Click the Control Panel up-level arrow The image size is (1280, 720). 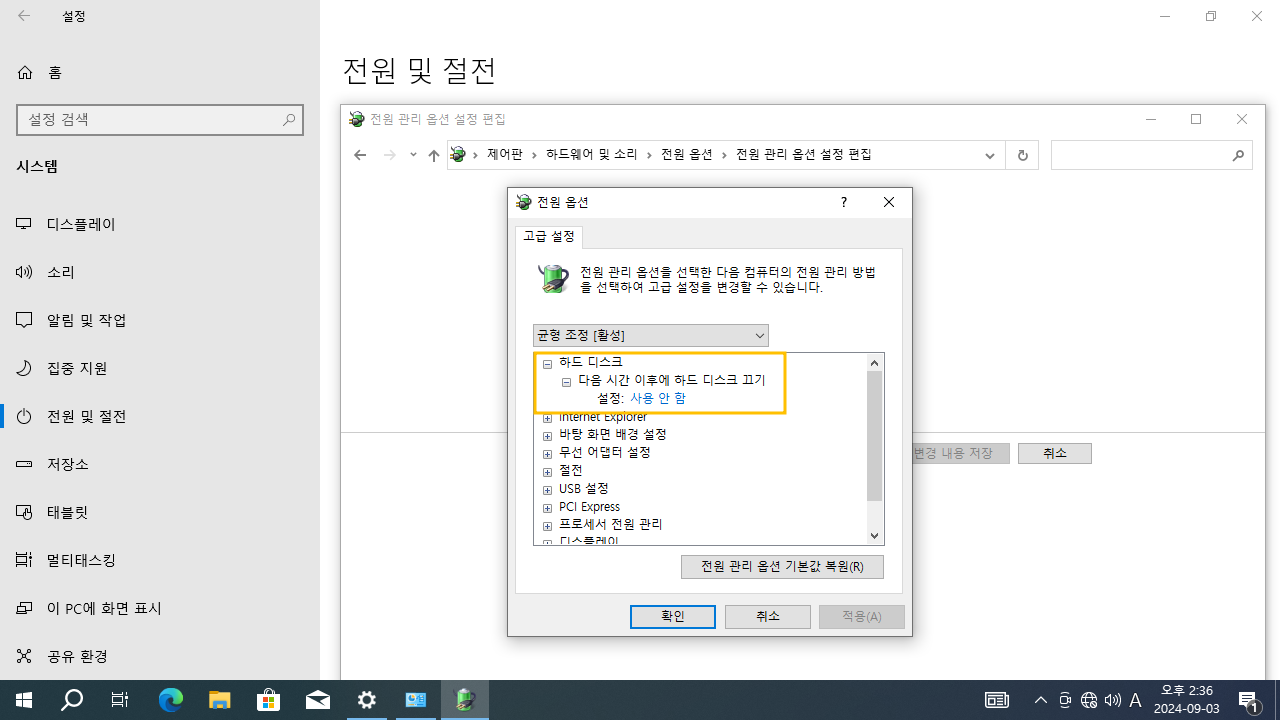click(433, 155)
